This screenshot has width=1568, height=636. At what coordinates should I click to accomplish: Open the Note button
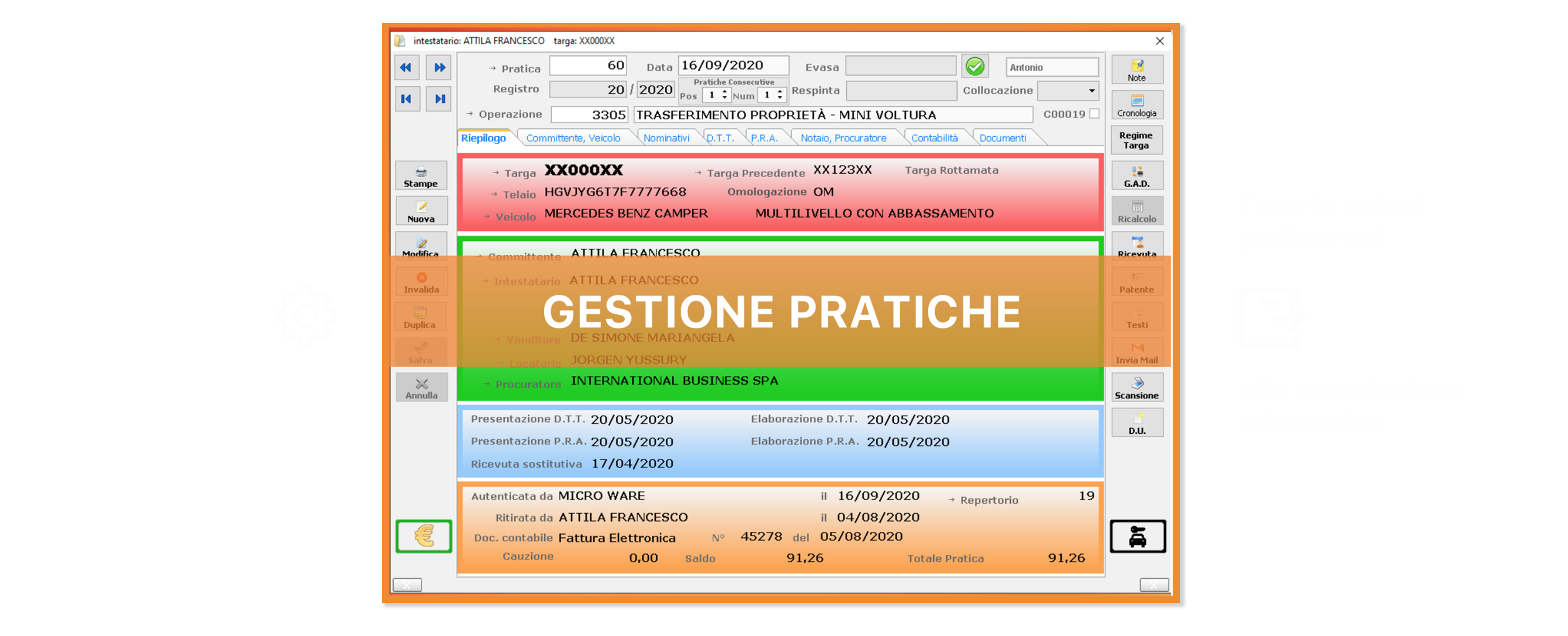1137,70
